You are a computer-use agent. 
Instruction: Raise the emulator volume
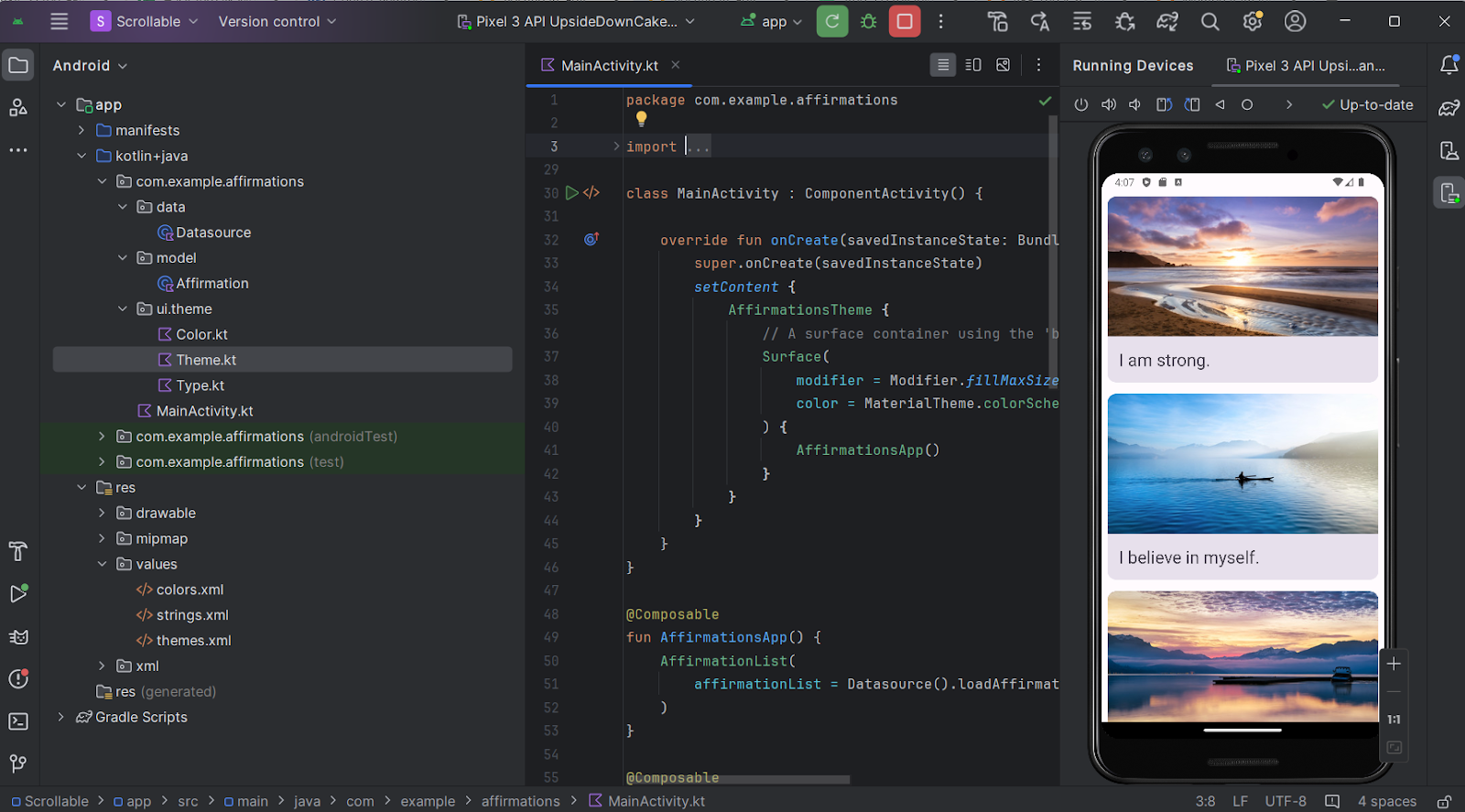[1108, 104]
